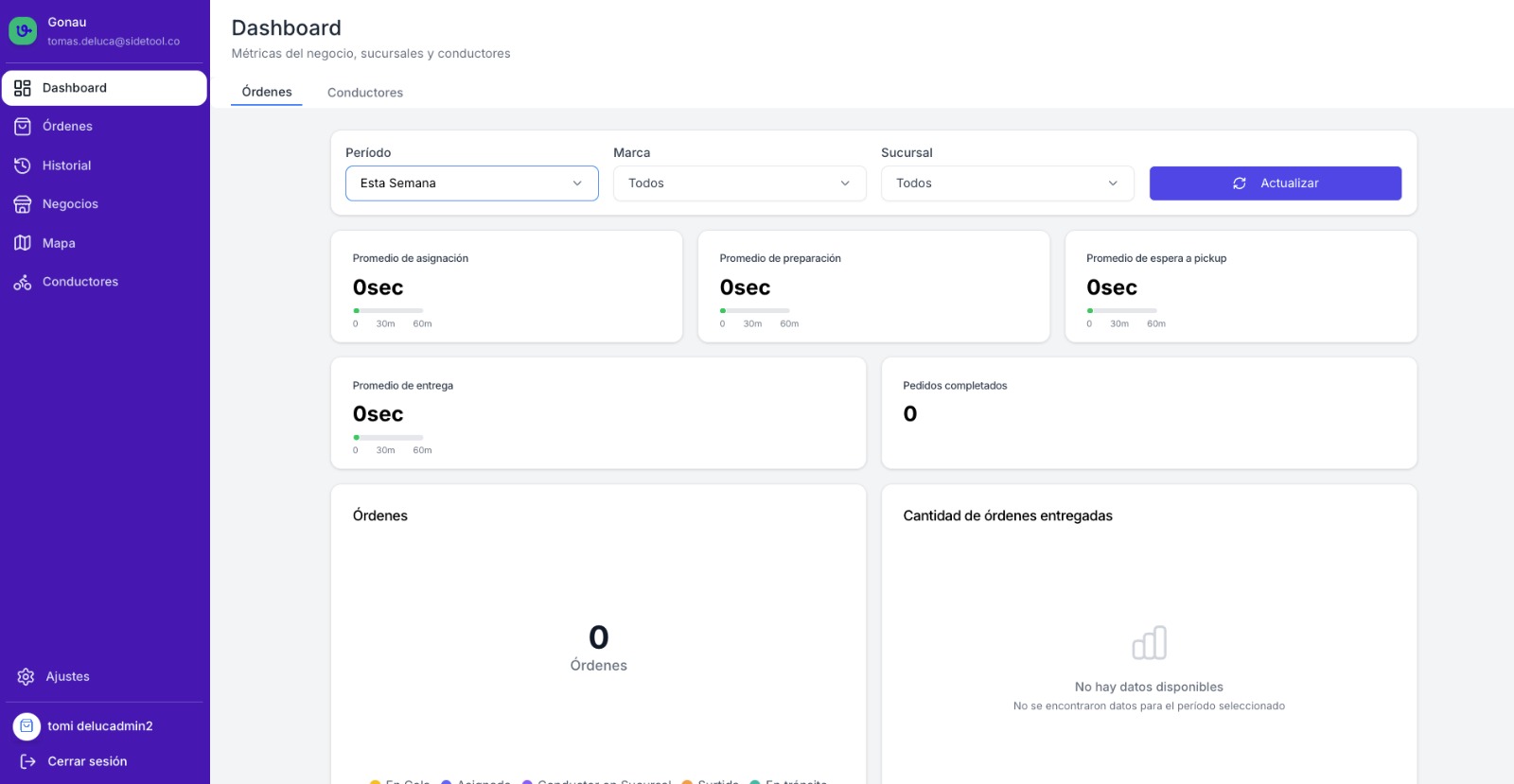1514x784 pixels.
Task: Expand the Sucursal dropdown
Action: point(1008,183)
